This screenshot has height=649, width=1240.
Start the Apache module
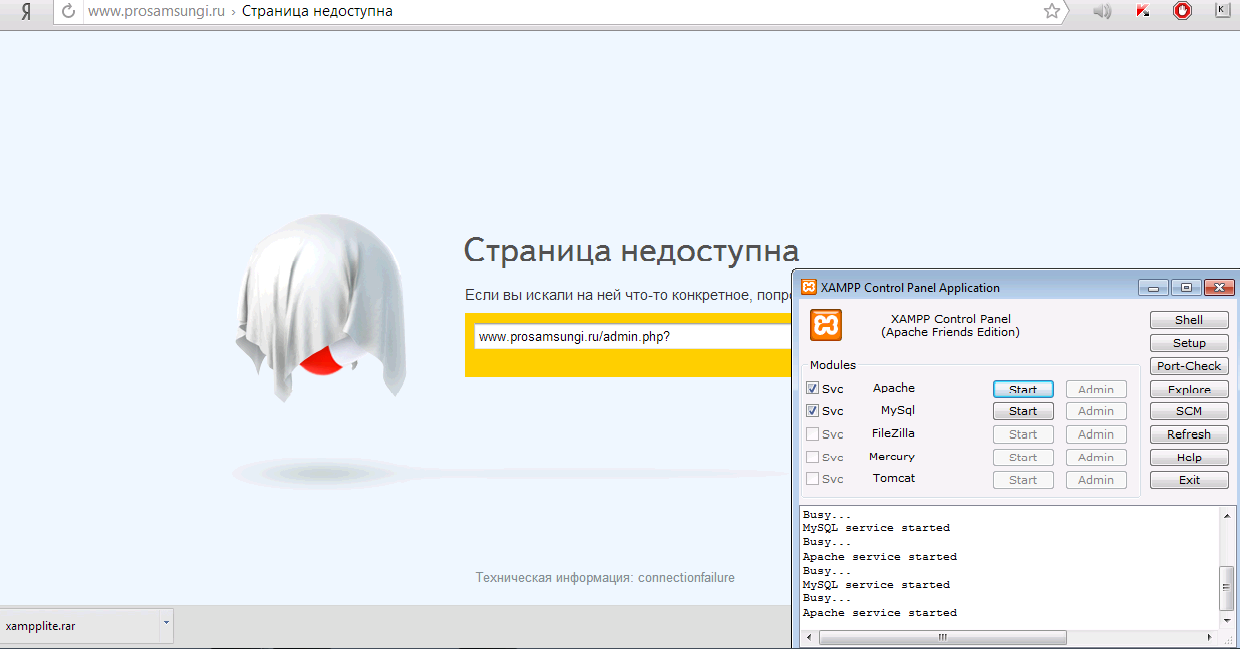(1023, 389)
